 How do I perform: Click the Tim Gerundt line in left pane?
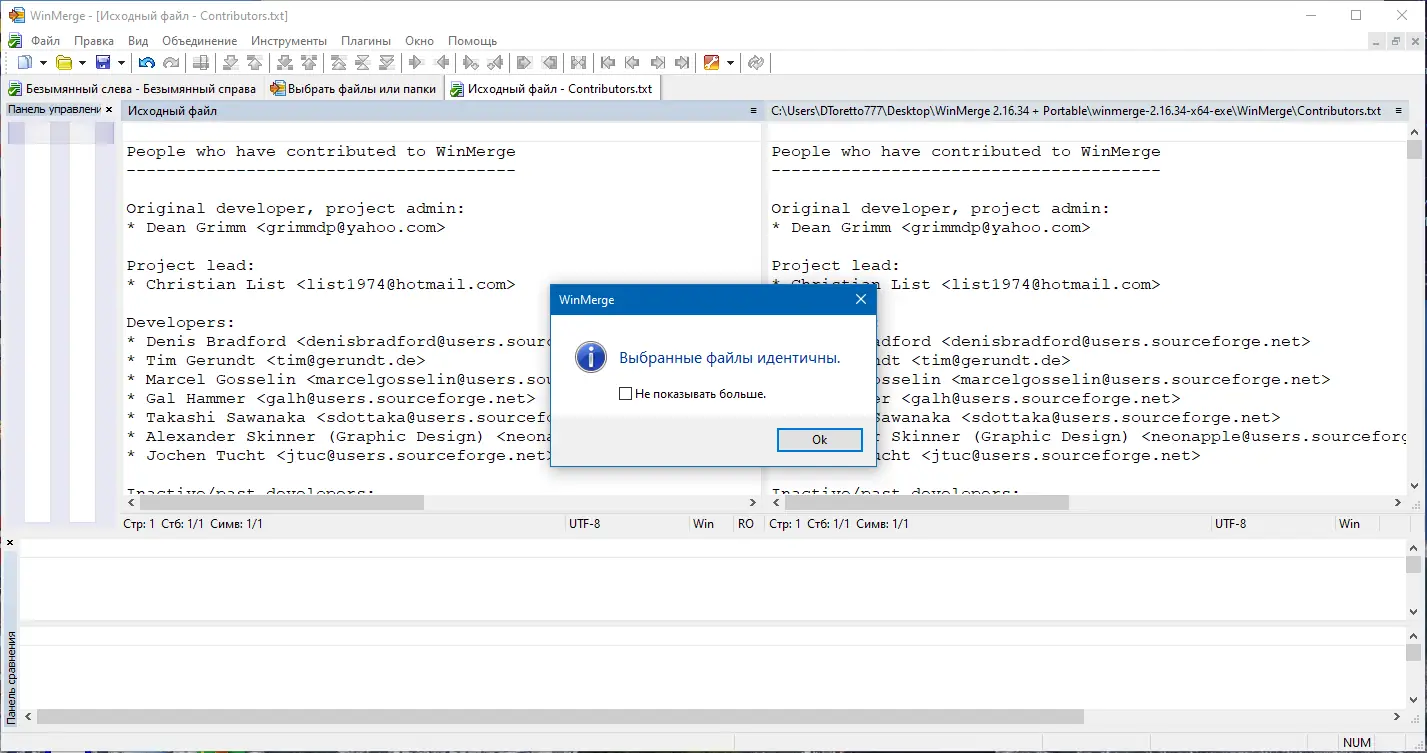(x=276, y=361)
